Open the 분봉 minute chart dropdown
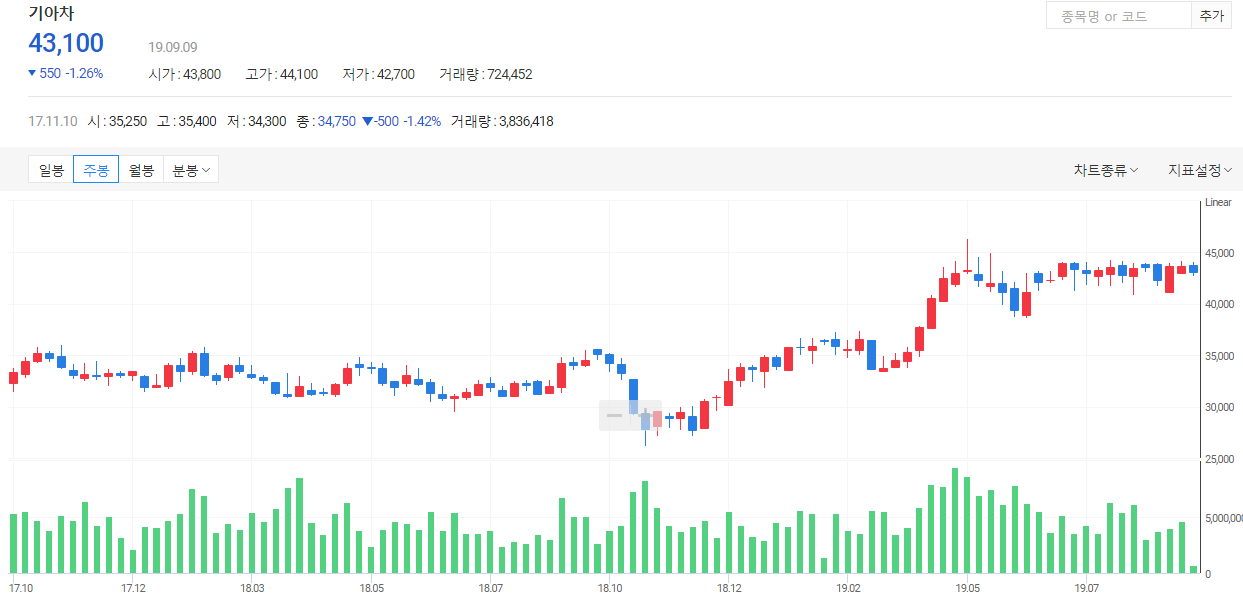This screenshot has width=1243, height=600. pyautogui.click(x=191, y=170)
